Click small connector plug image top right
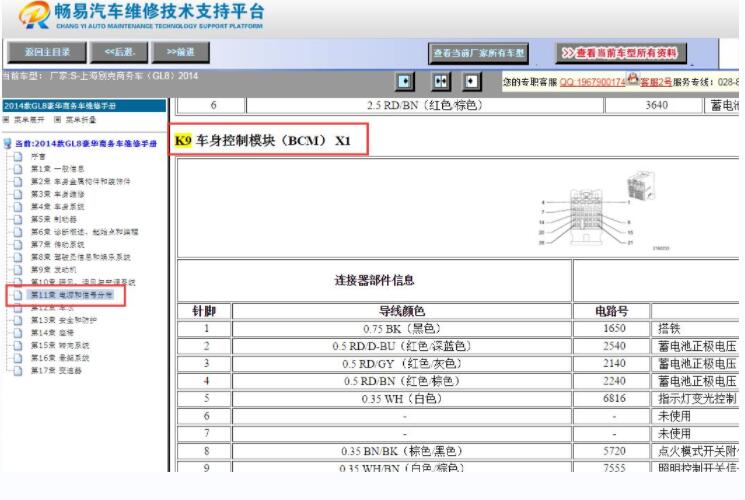The image size is (745, 500). click(x=641, y=186)
